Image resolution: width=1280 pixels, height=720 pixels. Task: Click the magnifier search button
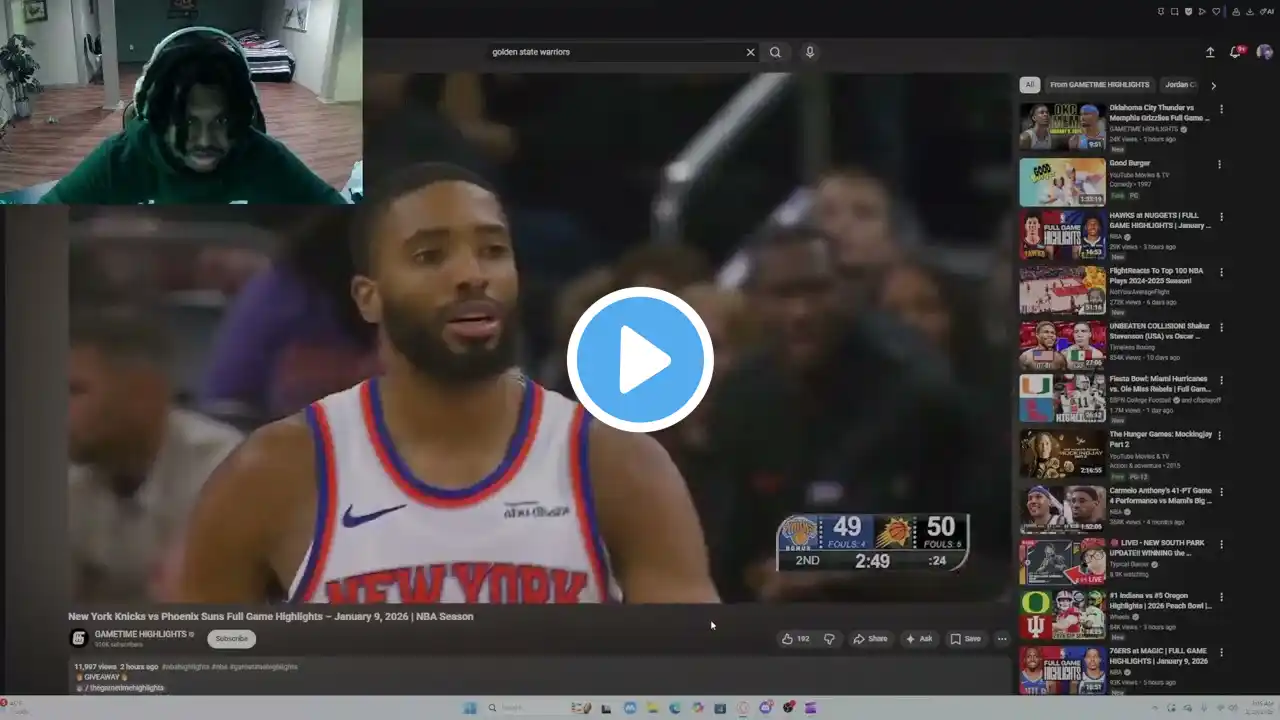tap(775, 52)
